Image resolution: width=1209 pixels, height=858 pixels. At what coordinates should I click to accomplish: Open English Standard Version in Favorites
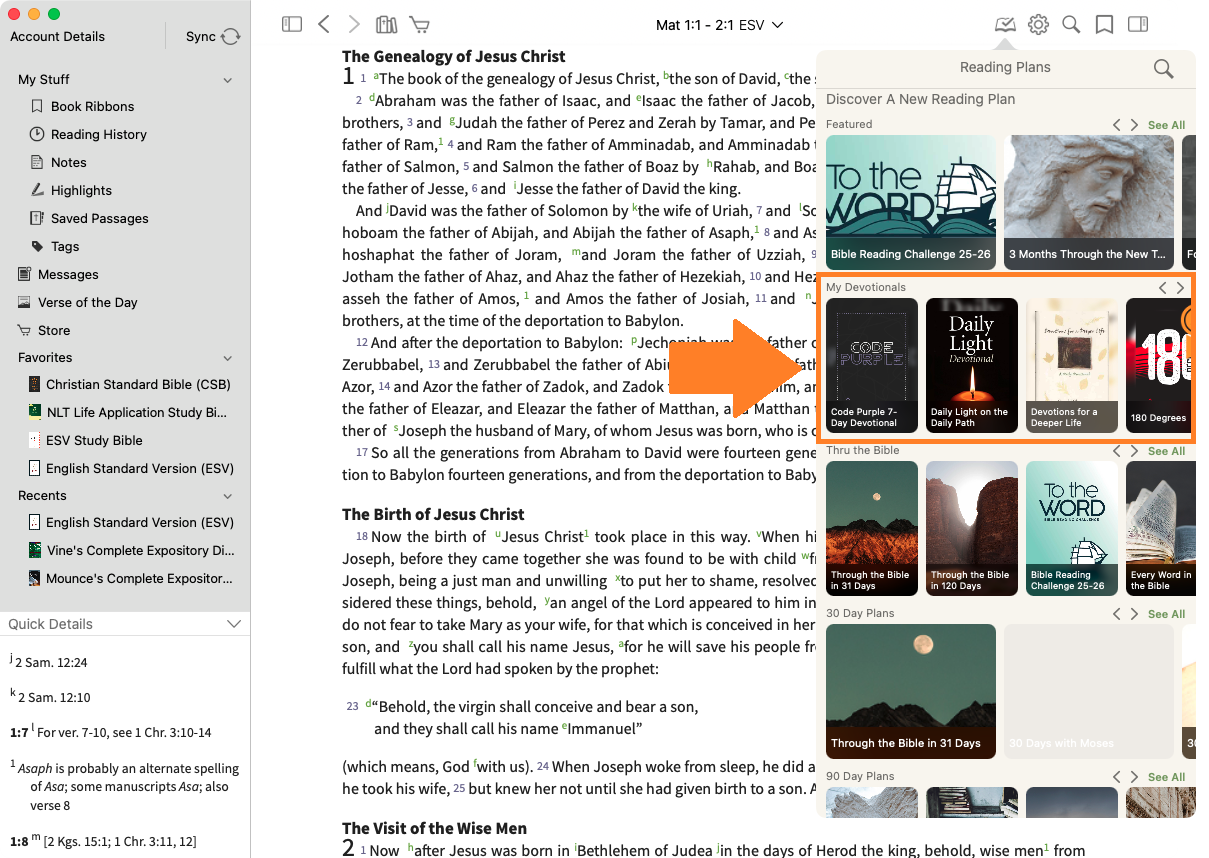coord(130,468)
